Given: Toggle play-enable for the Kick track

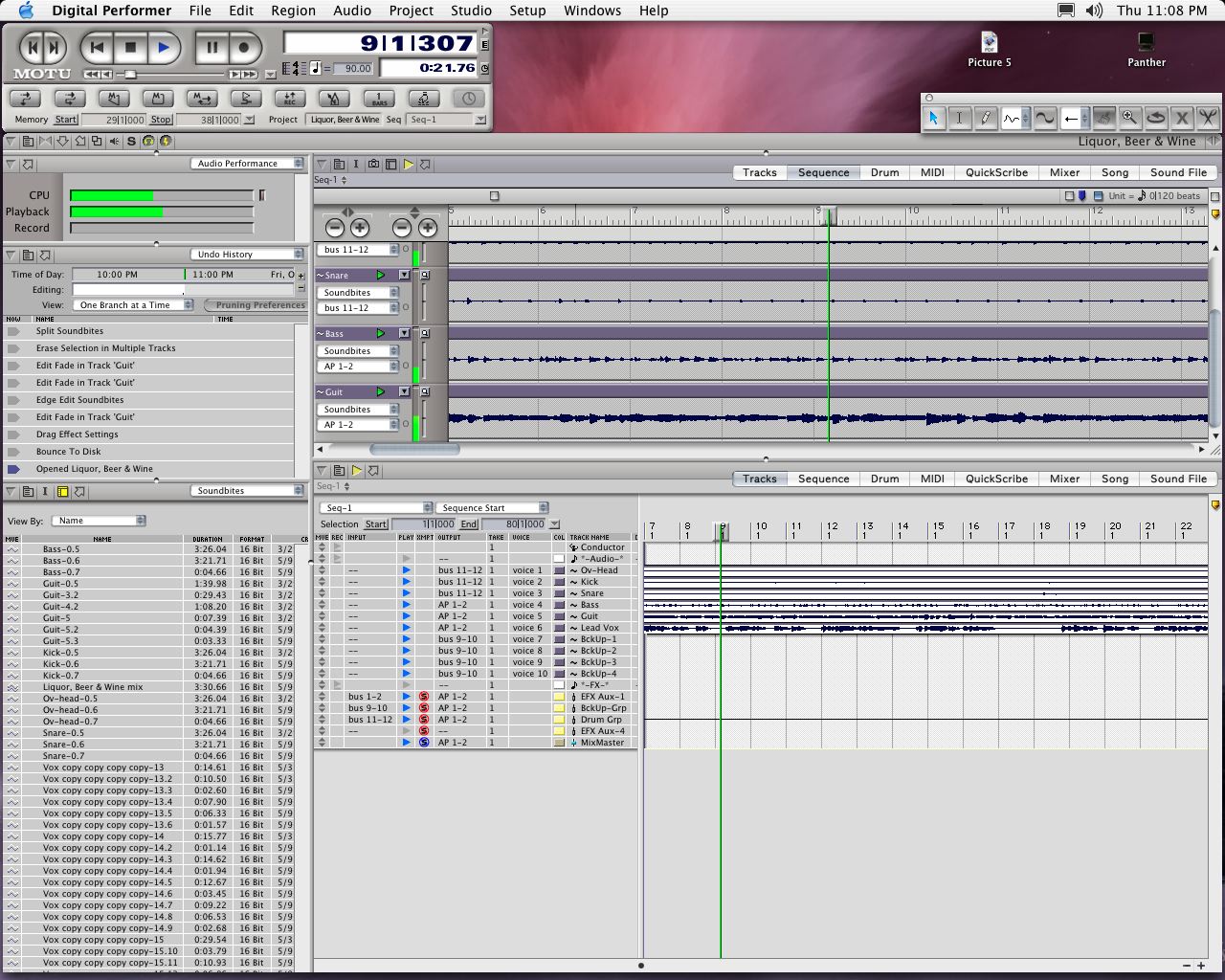Looking at the screenshot, I should pyautogui.click(x=406, y=582).
